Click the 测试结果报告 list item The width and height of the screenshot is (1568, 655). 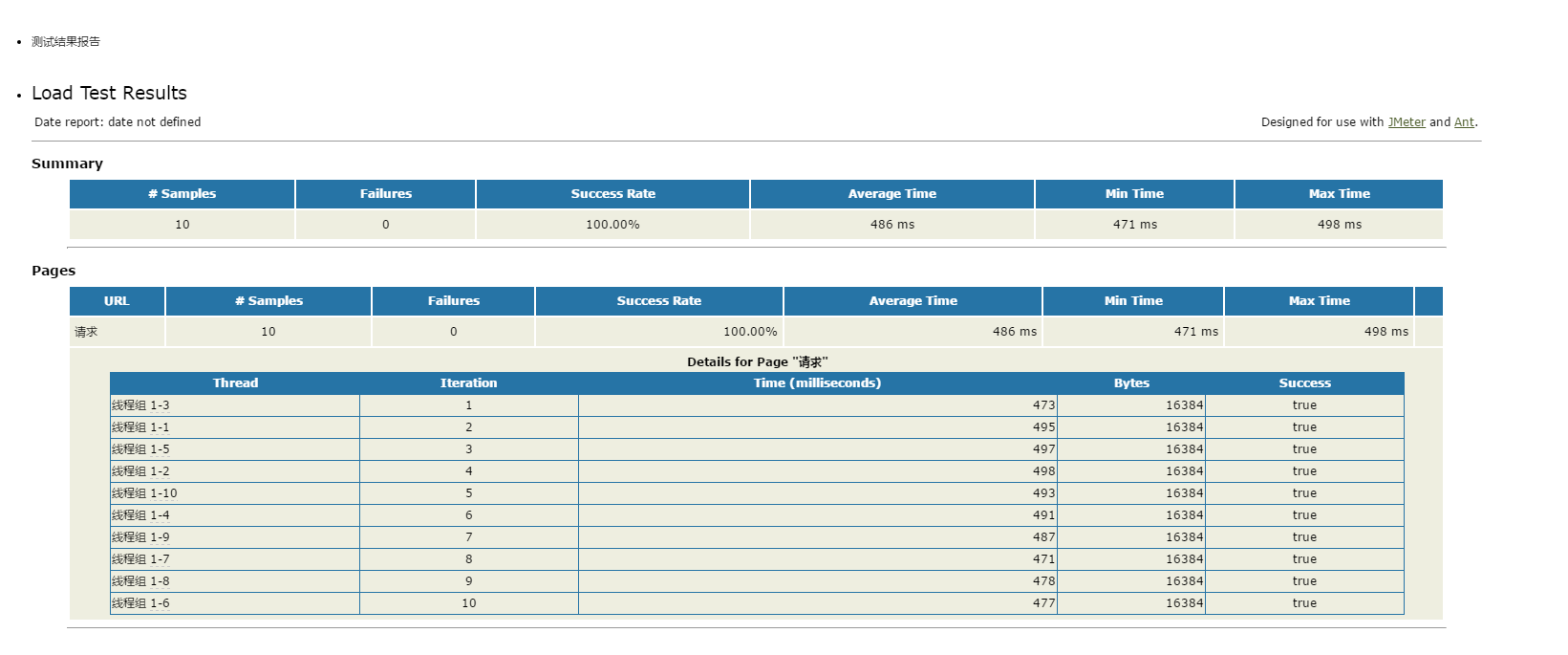[x=66, y=42]
